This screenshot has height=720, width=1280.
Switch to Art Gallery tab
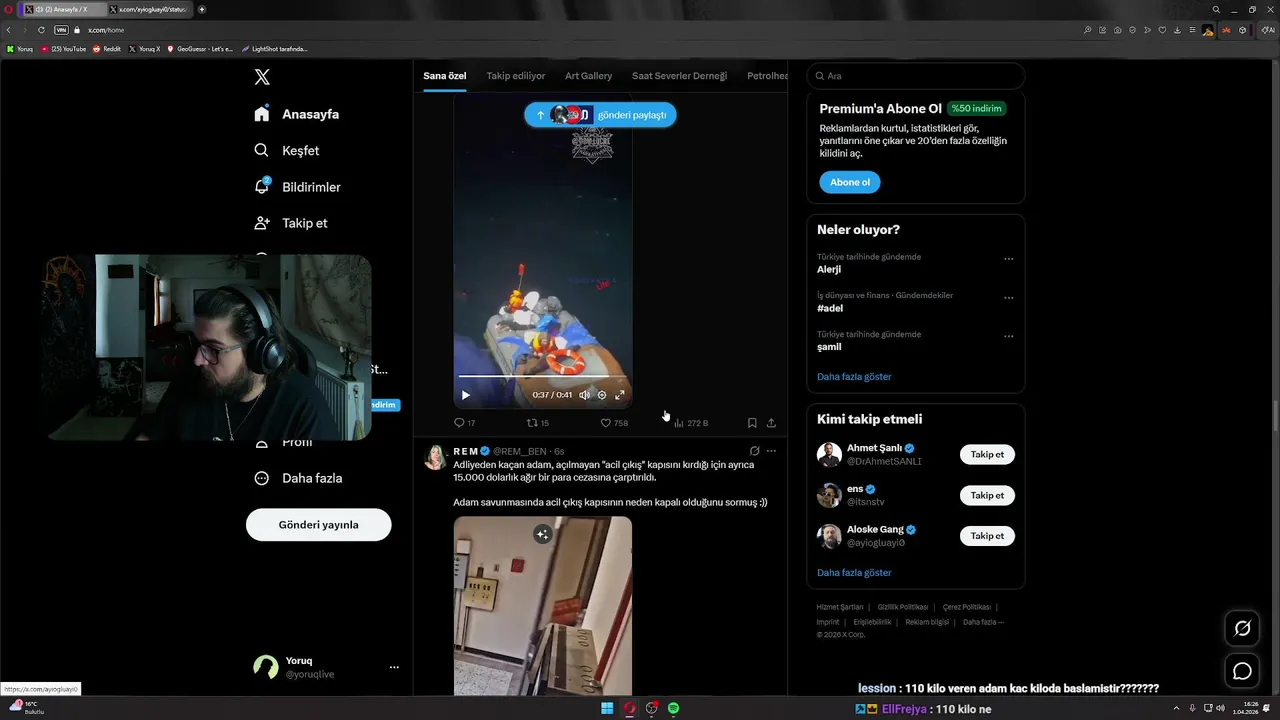(588, 76)
